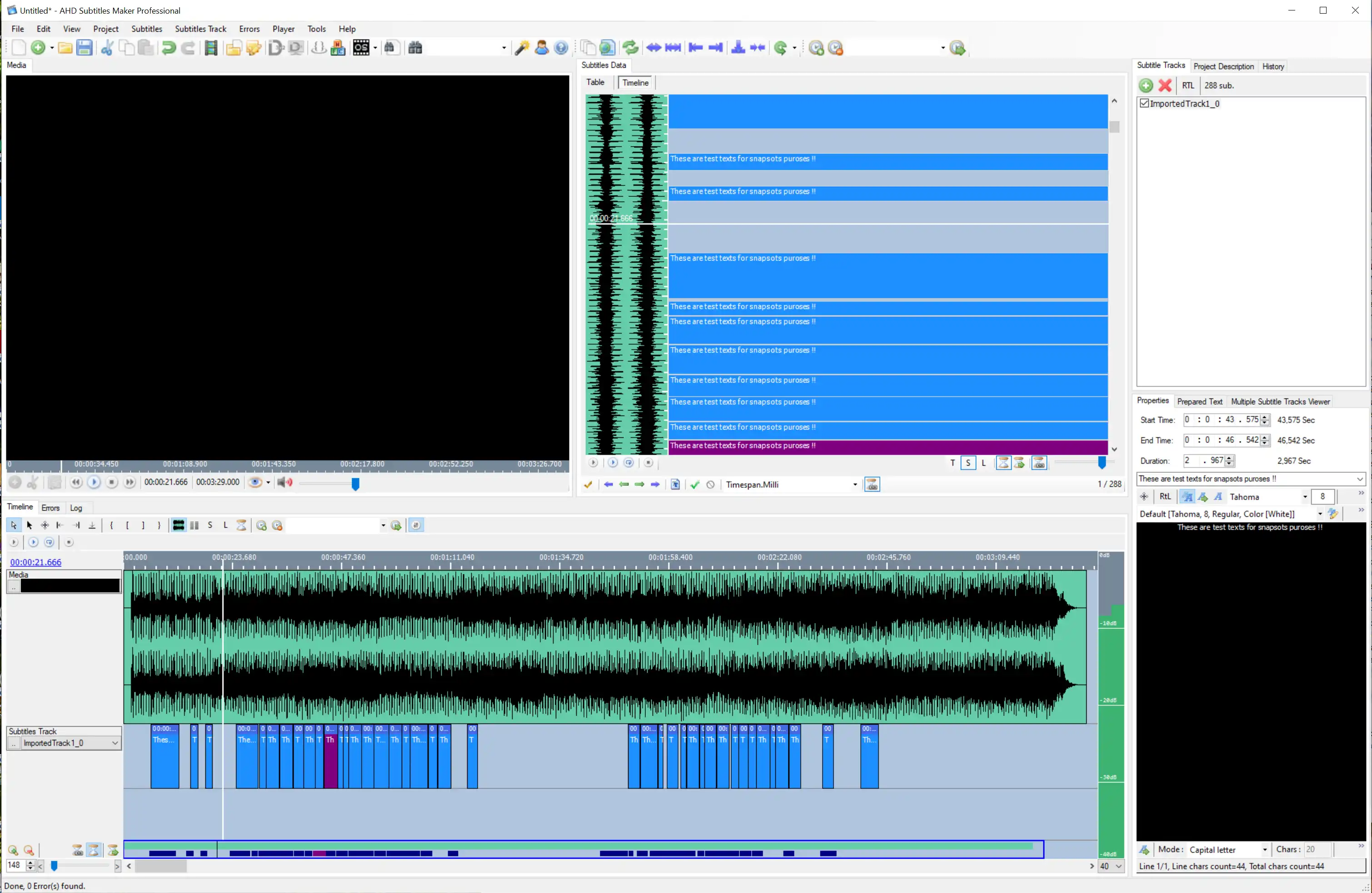
Task: Toggle the L mode in timeline toolbar
Action: click(225, 526)
